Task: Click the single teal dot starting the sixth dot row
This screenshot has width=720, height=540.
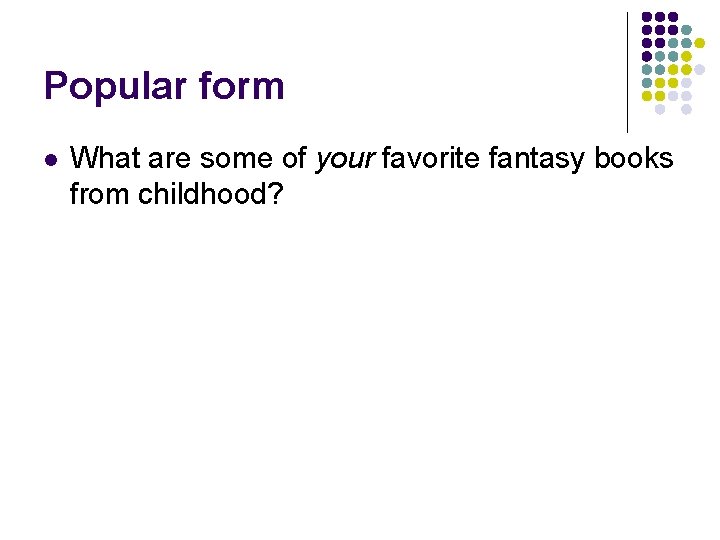Action: tap(647, 83)
